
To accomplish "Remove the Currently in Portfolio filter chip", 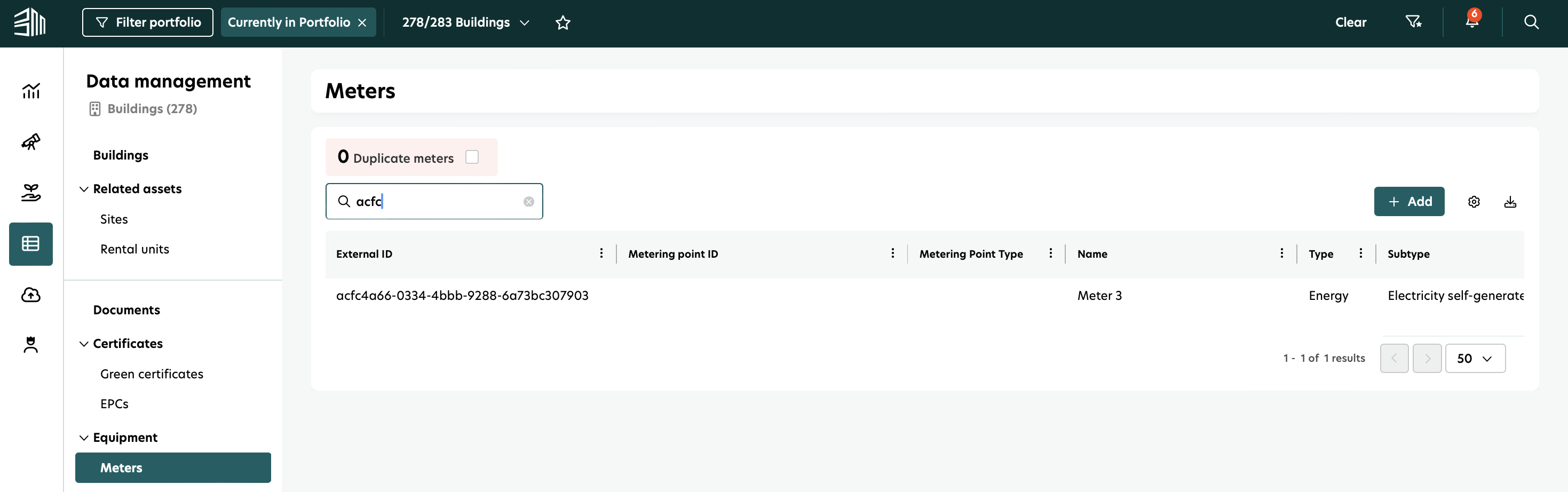I will point(363,22).
